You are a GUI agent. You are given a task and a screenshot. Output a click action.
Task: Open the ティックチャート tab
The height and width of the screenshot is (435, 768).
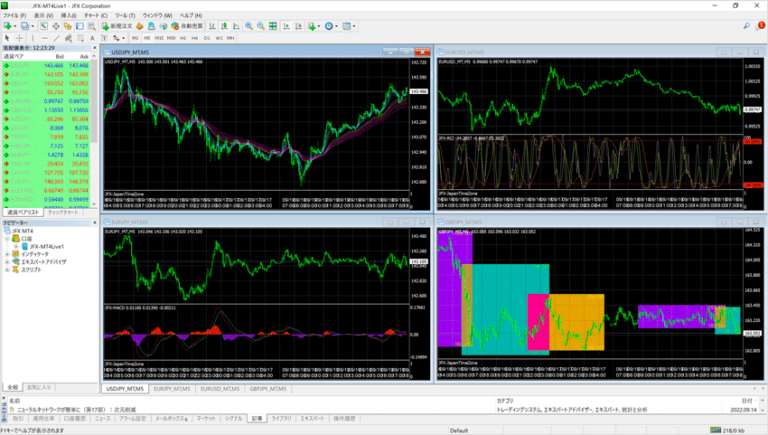pos(65,212)
